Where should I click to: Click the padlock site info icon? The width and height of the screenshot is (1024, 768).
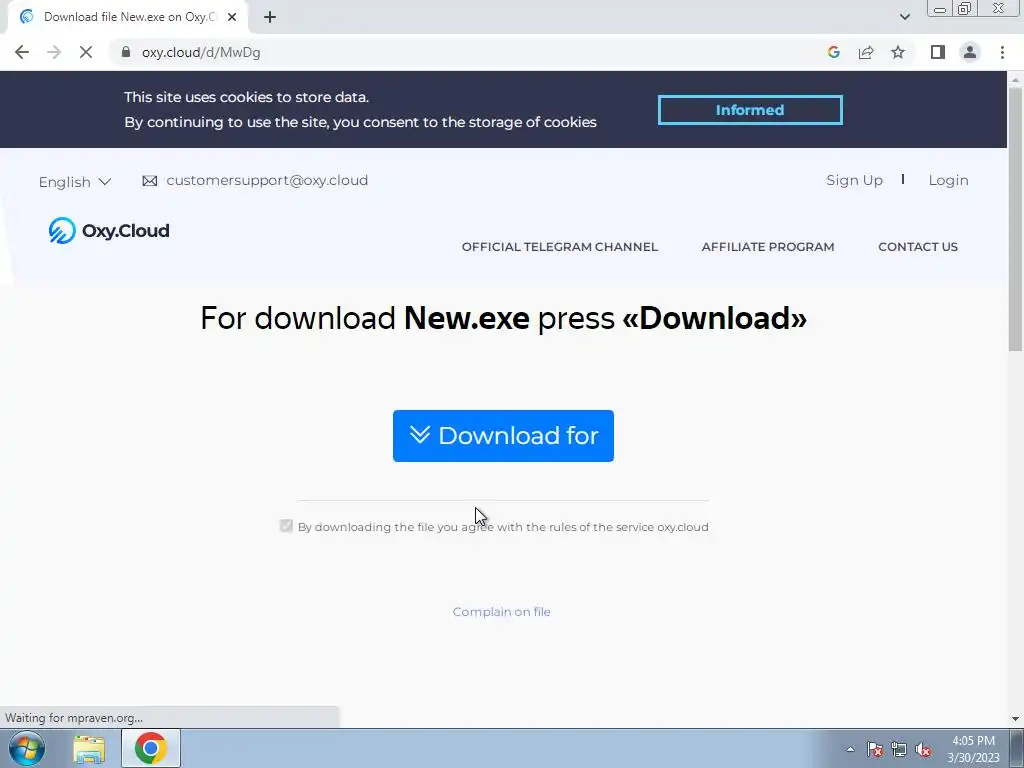pyautogui.click(x=126, y=52)
